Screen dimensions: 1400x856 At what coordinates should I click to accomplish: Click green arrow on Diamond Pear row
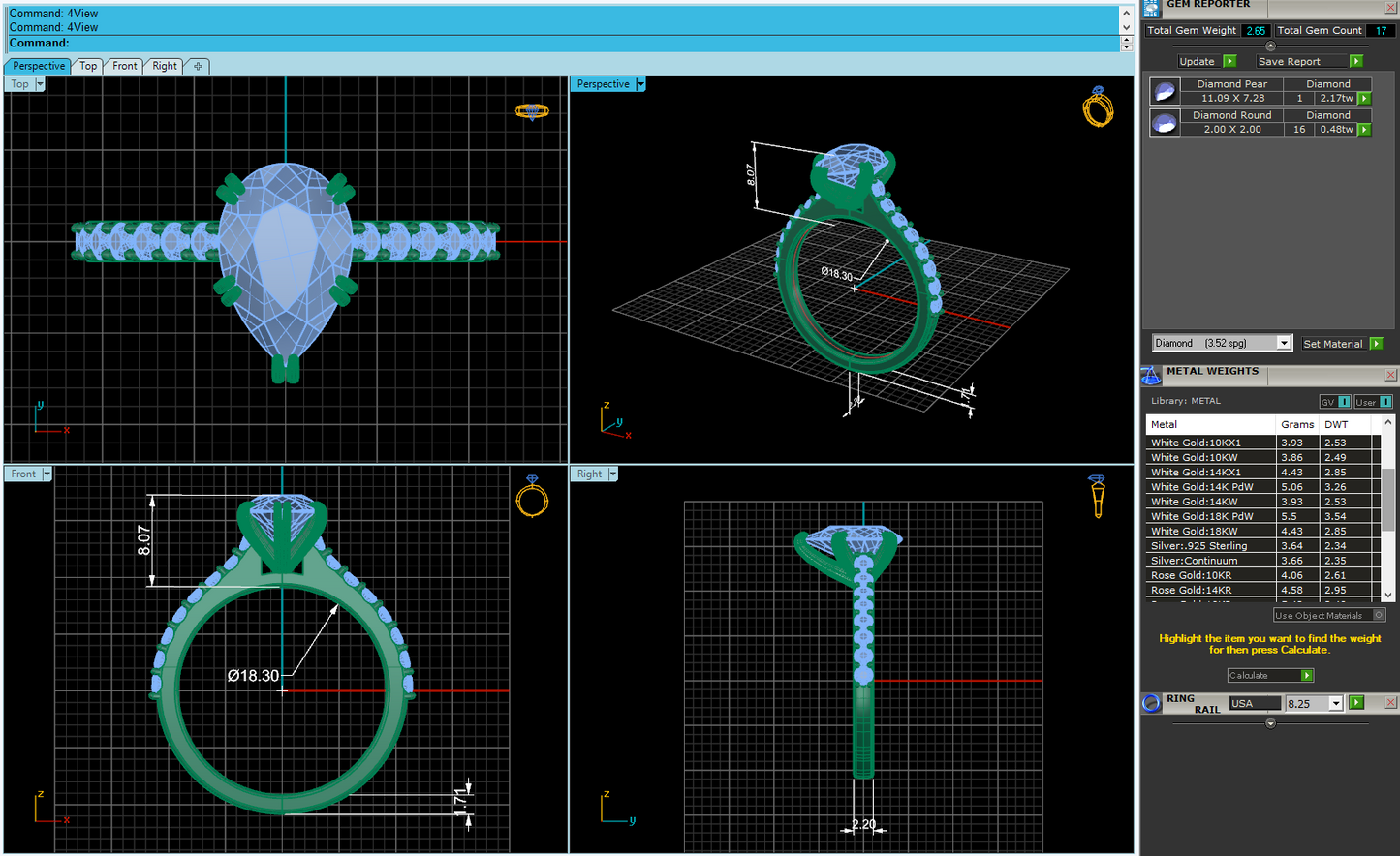[x=1364, y=99]
